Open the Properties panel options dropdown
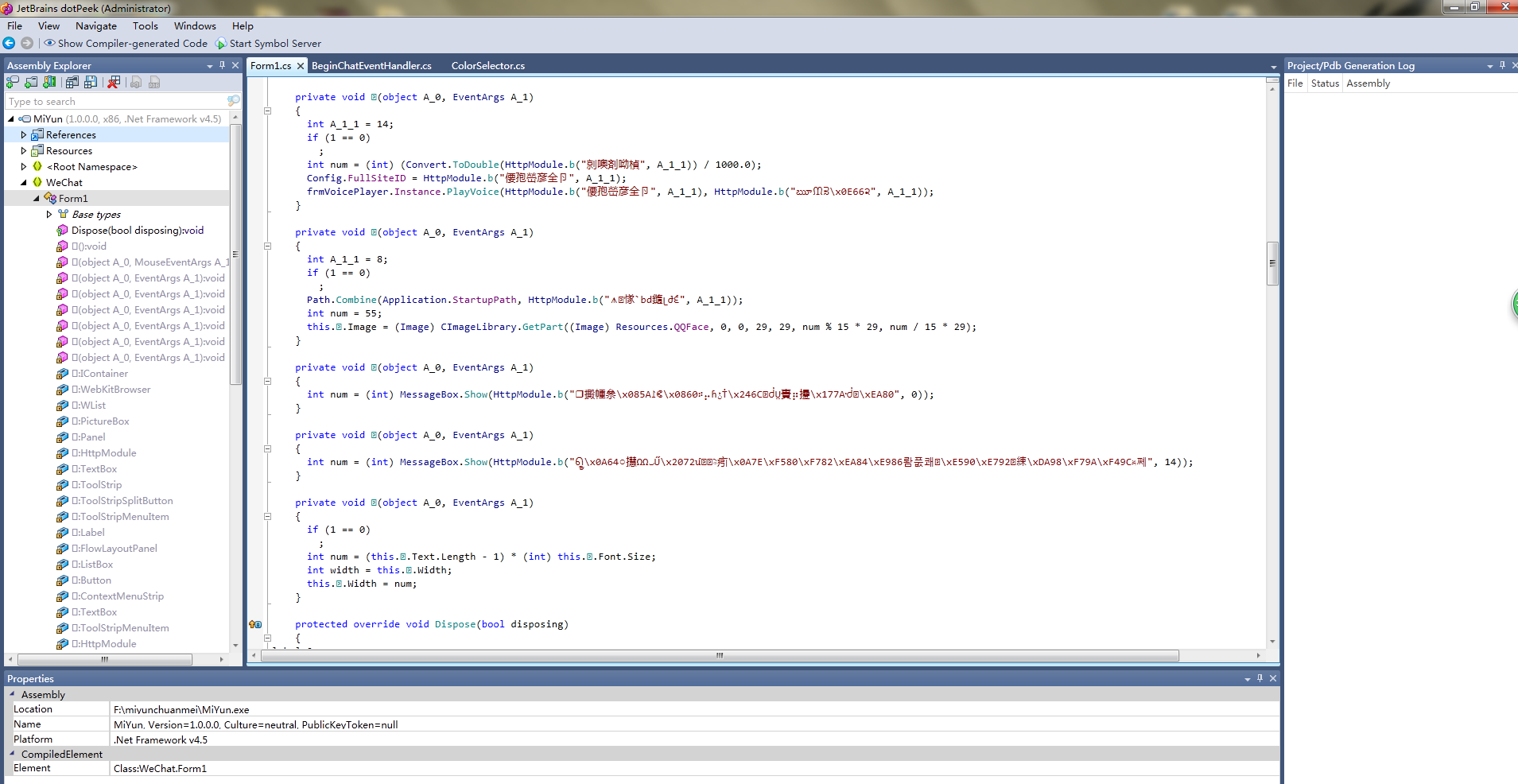Screen dimensions: 1518x784 (x=1248, y=679)
